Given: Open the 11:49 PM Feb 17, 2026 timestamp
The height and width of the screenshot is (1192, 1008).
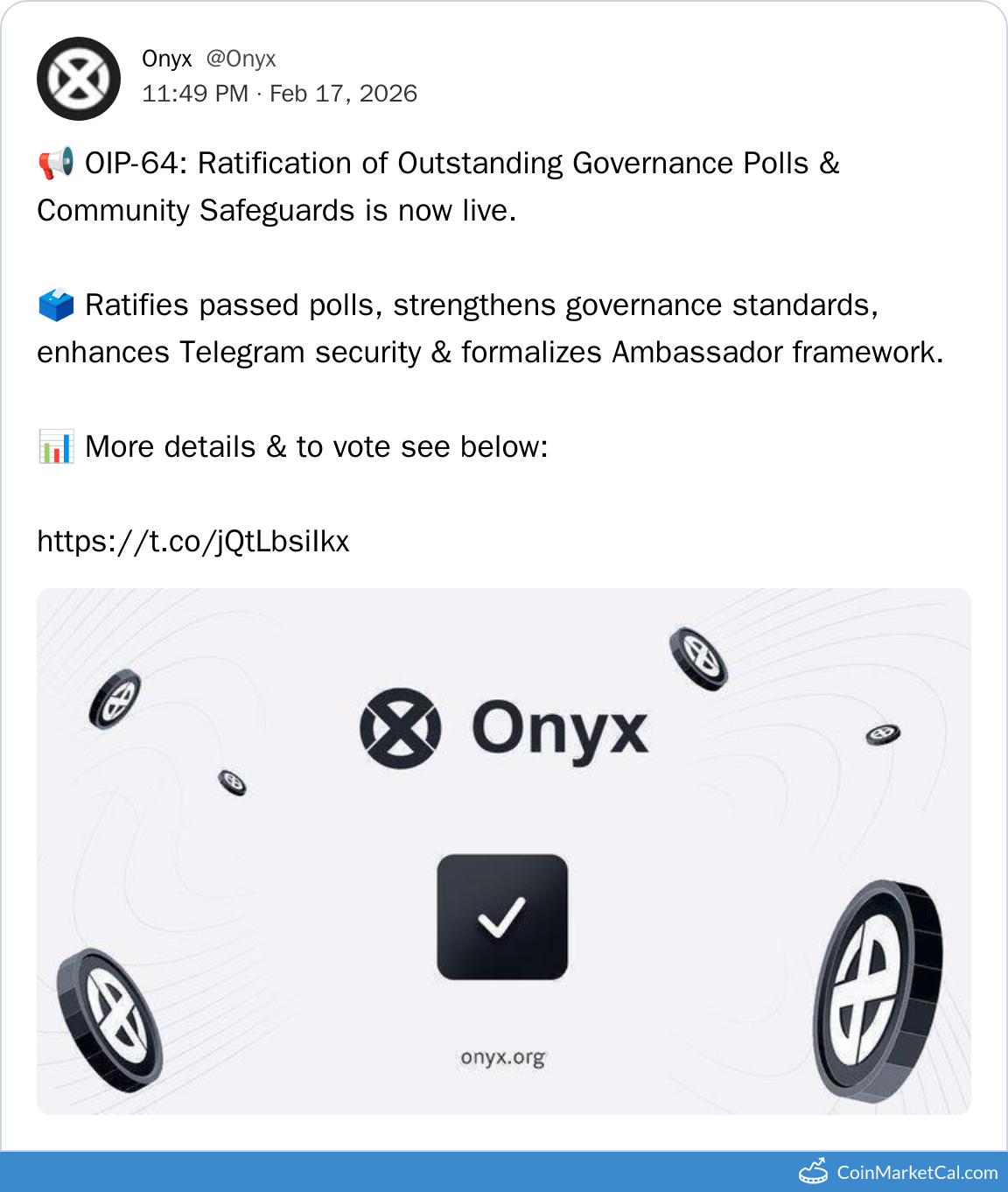Looking at the screenshot, I should click(279, 94).
